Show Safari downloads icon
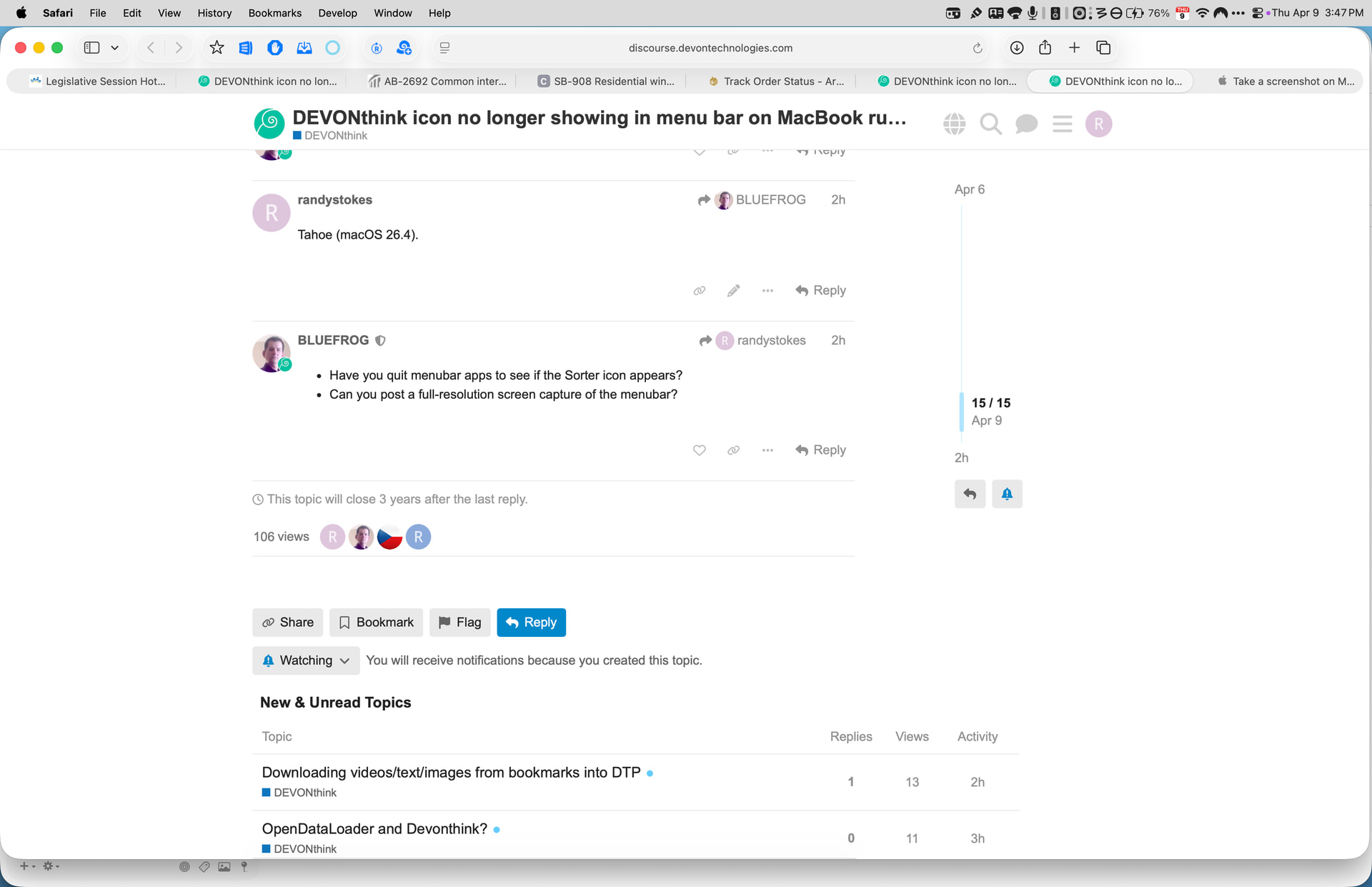This screenshot has width=1372, height=887. [1016, 48]
